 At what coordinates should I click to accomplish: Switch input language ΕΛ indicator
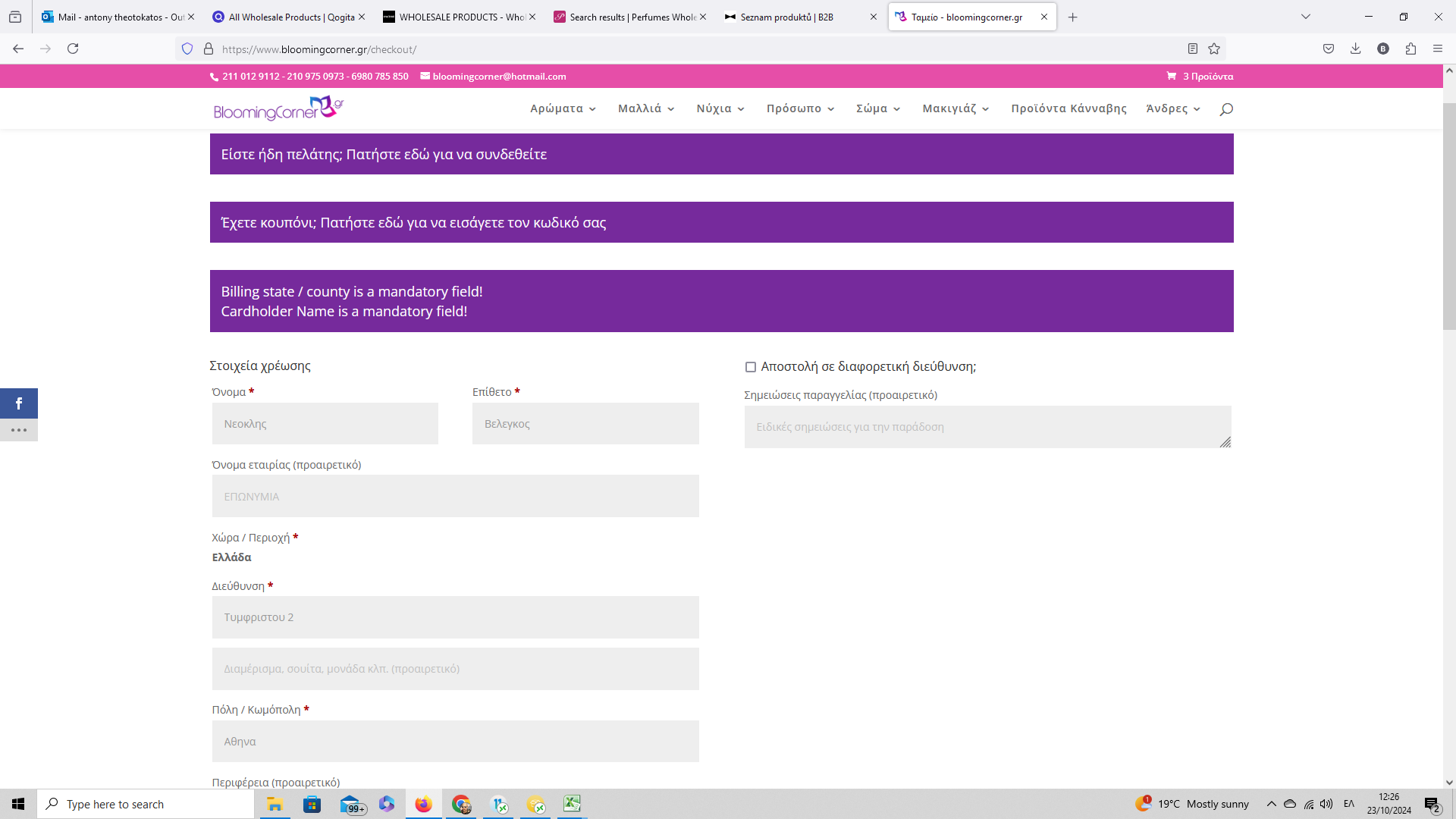coord(1349,804)
